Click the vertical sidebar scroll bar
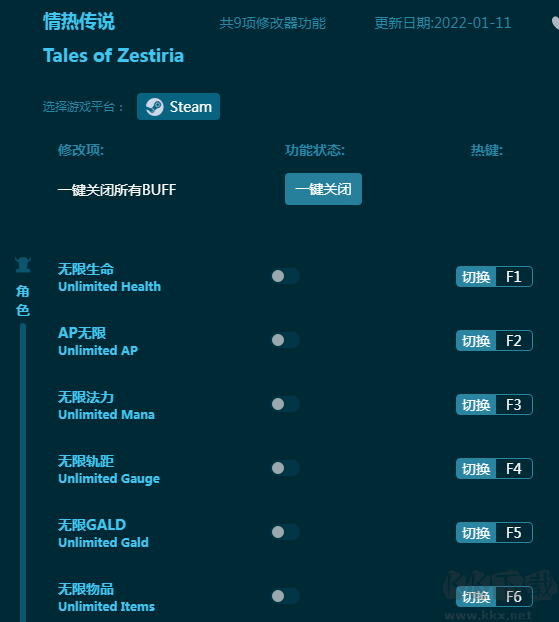The width and height of the screenshot is (559, 622). tap(23, 472)
